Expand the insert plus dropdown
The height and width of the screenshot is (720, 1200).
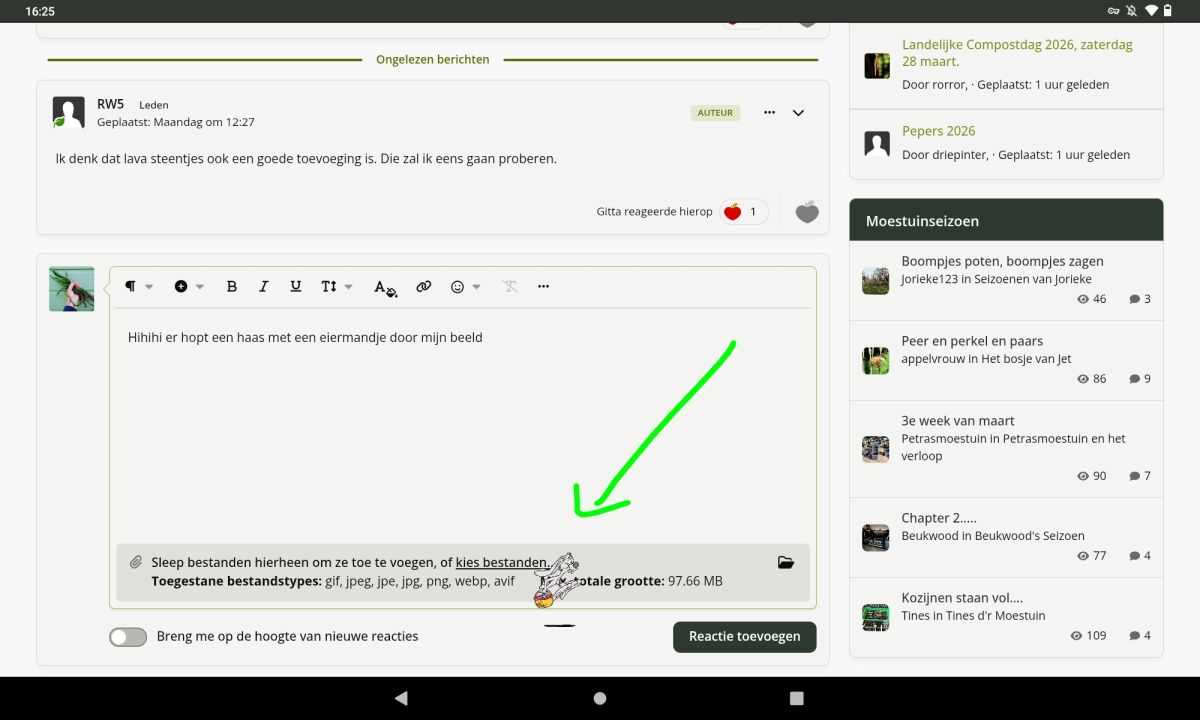click(188, 287)
